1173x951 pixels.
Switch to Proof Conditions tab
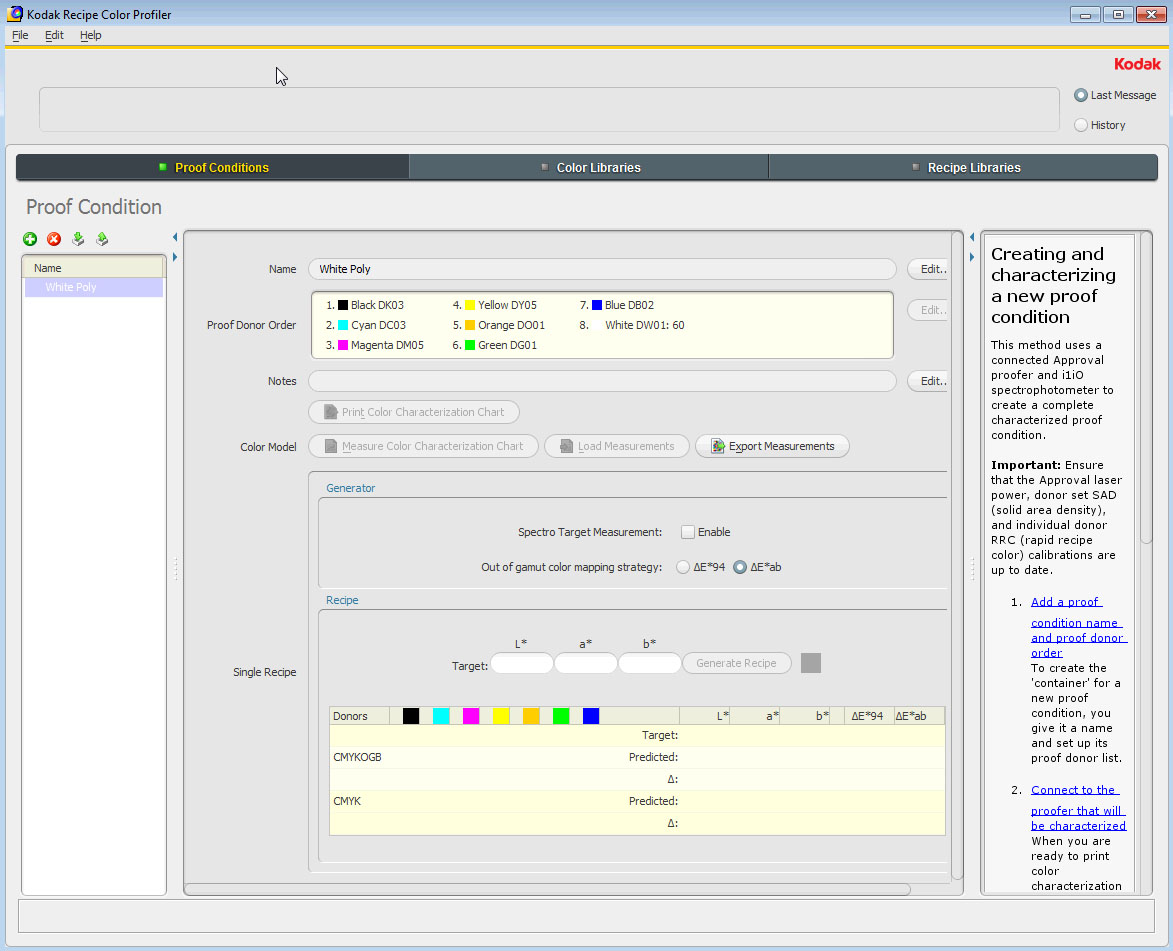click(212, 168)
